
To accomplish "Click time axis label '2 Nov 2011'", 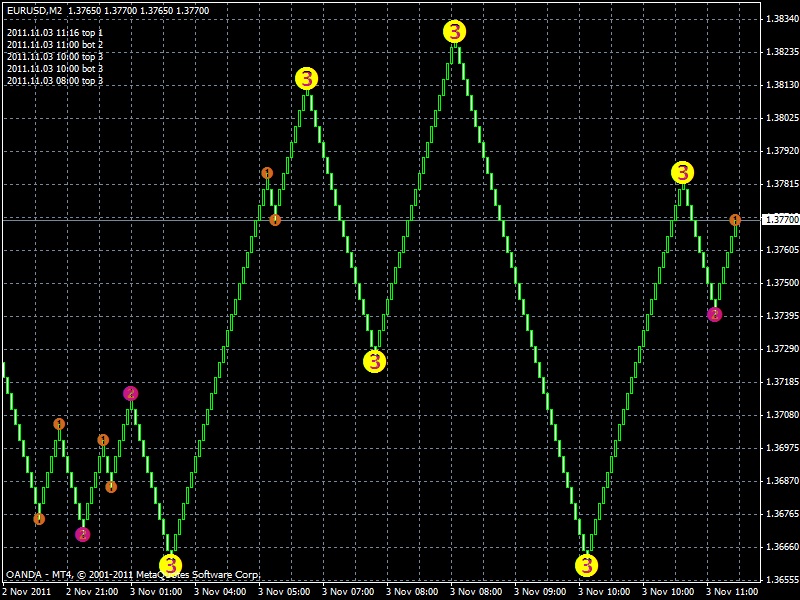I will point(27,592).
